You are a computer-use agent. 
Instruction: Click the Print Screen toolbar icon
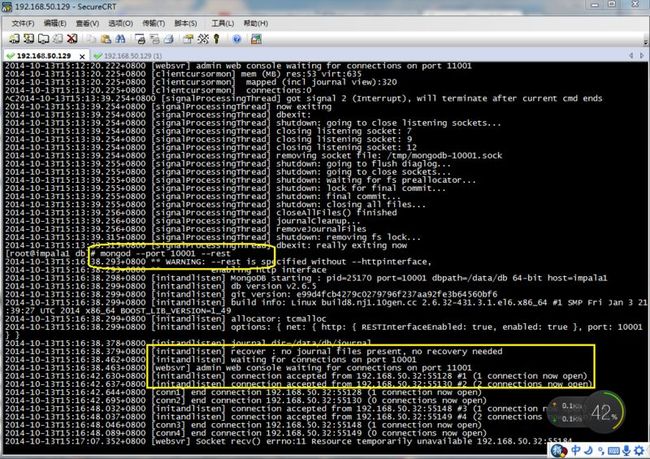click(x=140, y=39)
